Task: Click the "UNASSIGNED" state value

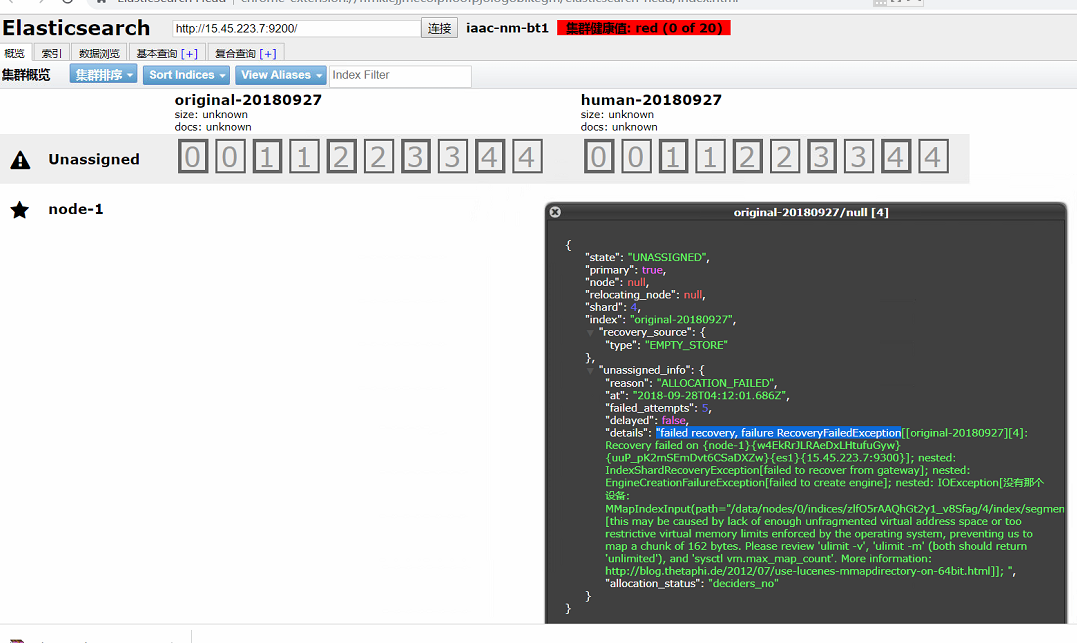Action: tap(666, 257)
